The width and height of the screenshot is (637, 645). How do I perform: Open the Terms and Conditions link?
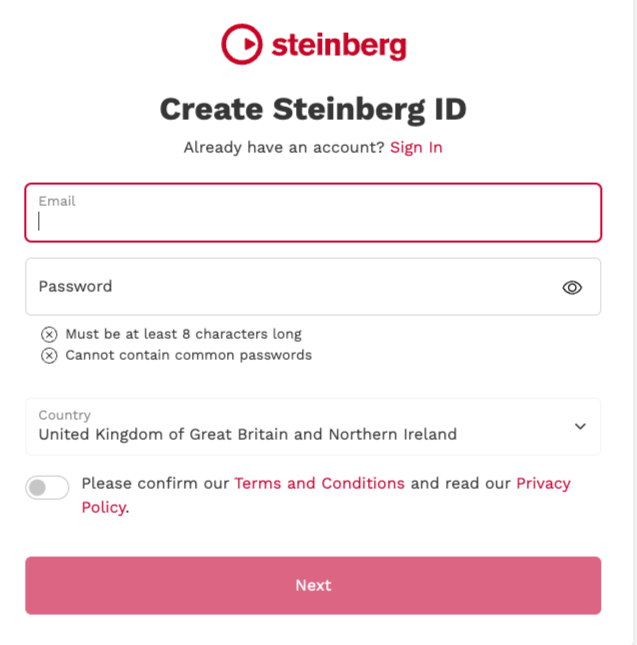pyautogui.click(x=319, y=483)
